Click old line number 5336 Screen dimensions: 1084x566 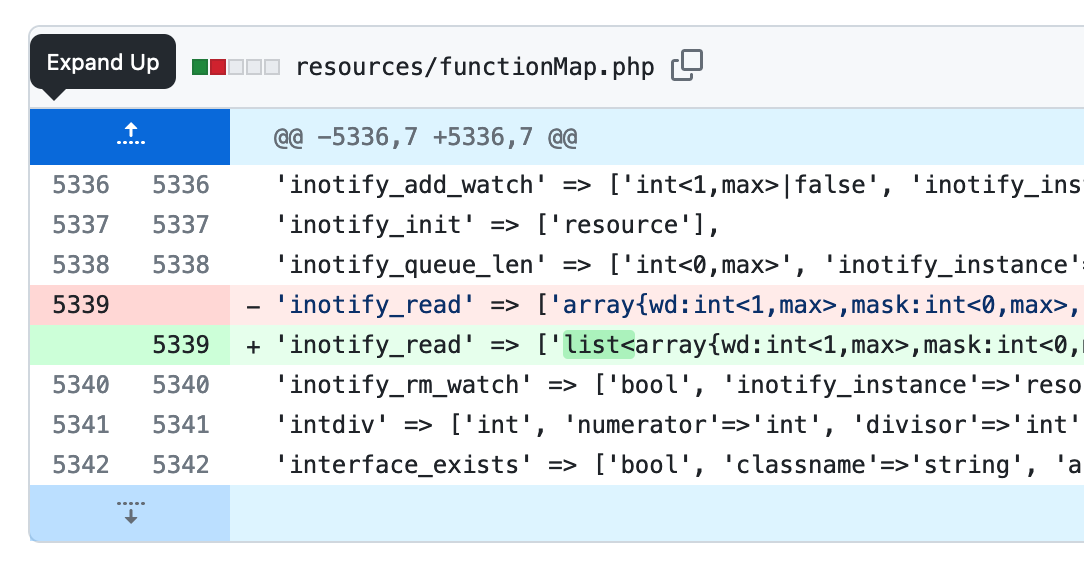coord(80,185)
